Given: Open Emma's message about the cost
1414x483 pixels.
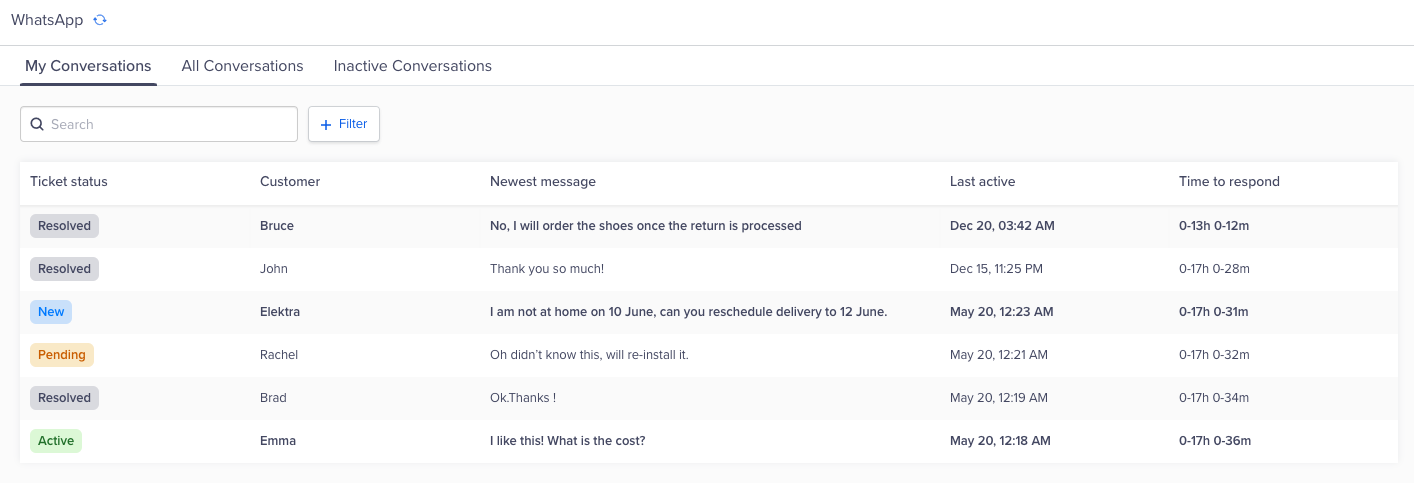Looking at the screenshot, I should tap(567, 441).
